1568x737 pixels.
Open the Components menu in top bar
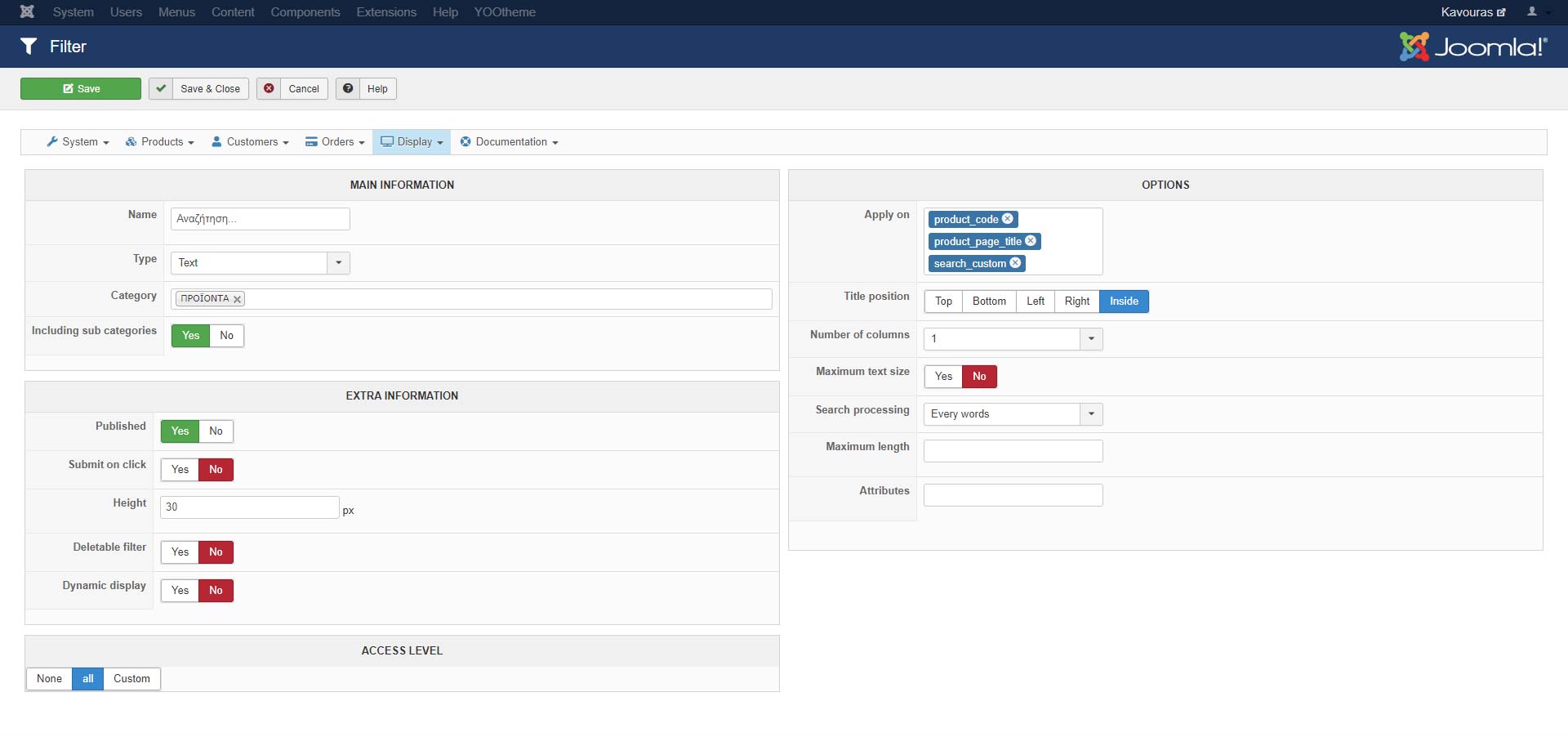(x=305, y=12)
